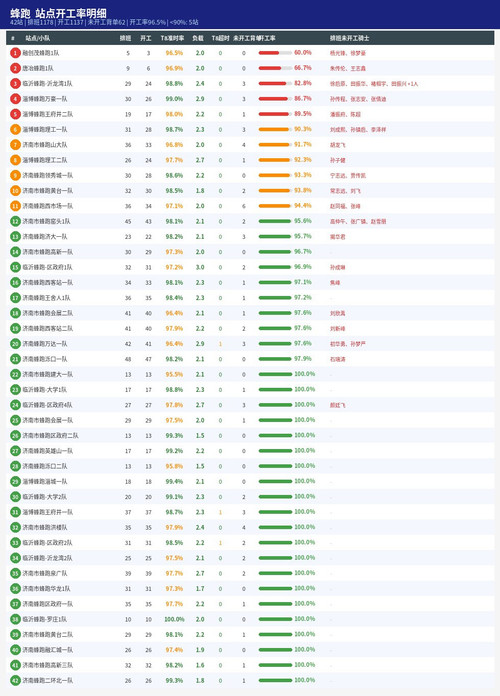Click the red rank 2 badge

pos(16,68)
